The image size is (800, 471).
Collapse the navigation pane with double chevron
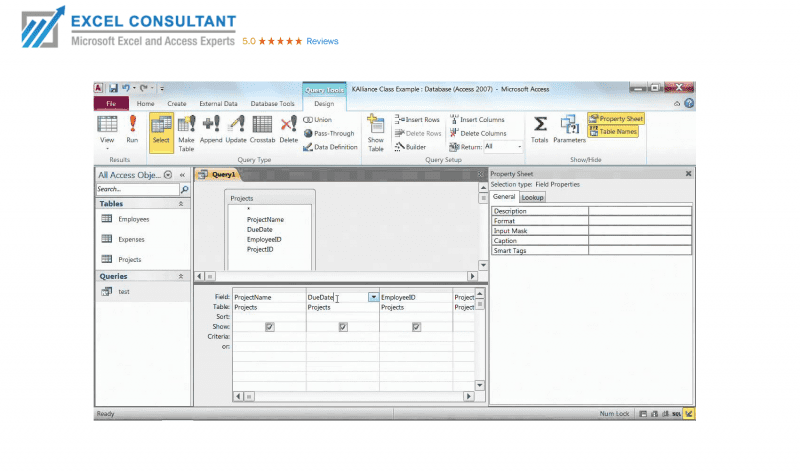(182, 175)
